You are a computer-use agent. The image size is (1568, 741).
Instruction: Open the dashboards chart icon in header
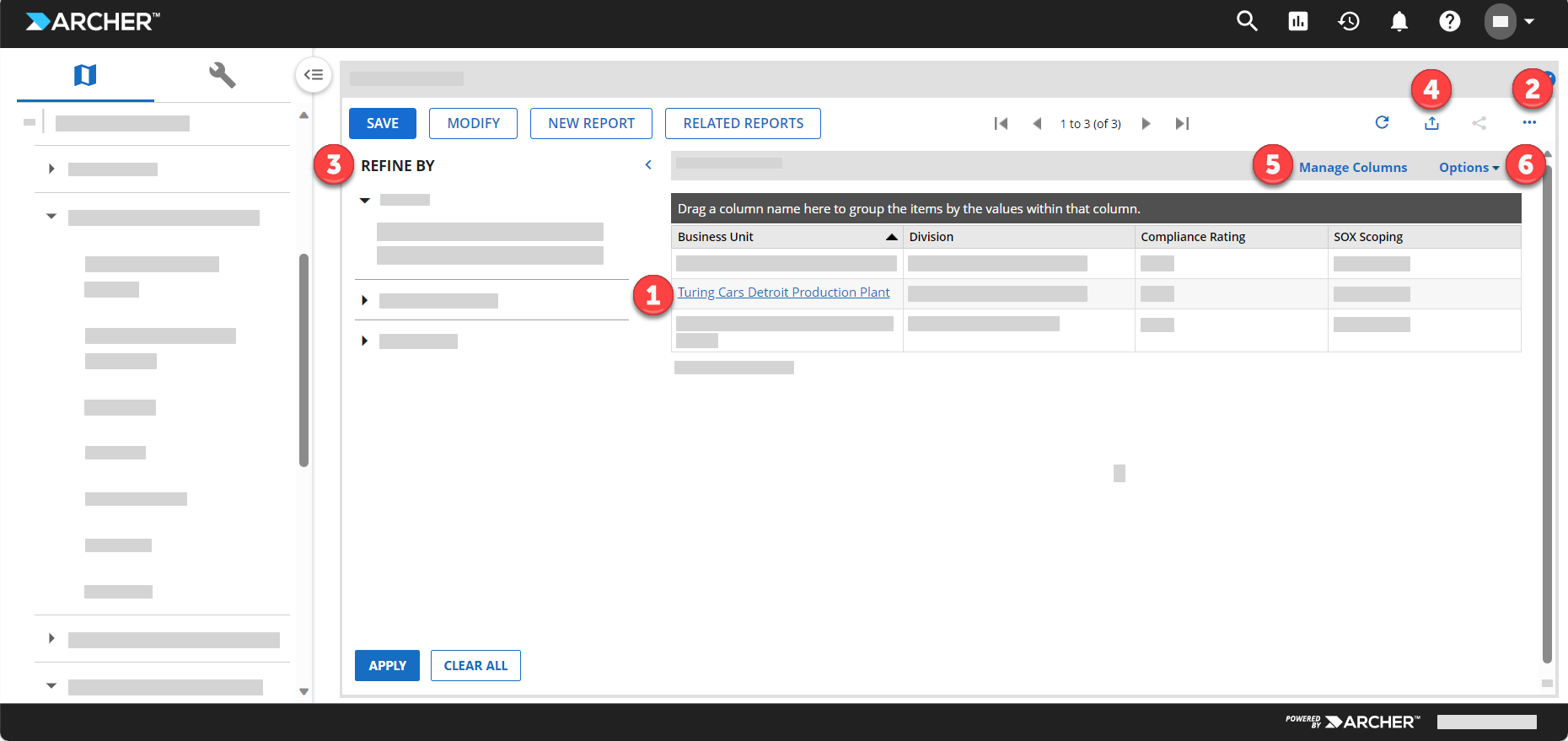point(1298,21)
